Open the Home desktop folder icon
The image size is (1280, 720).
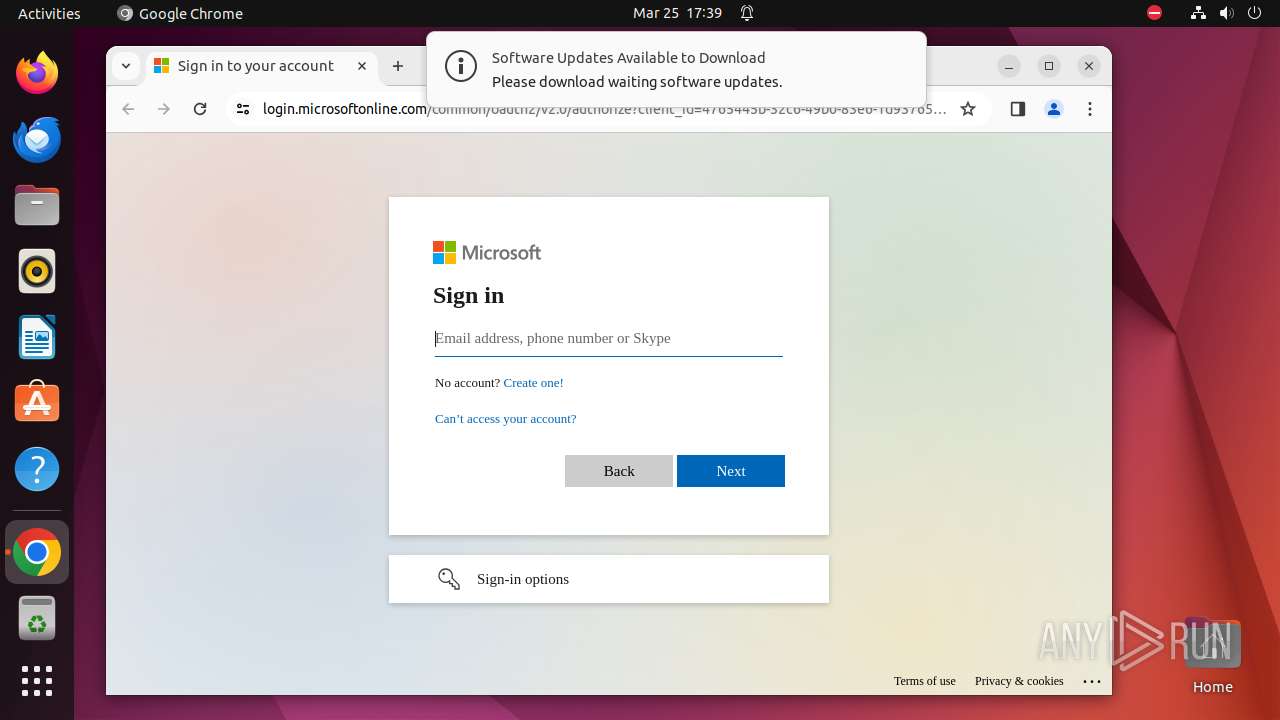[x=1212, y=656]
